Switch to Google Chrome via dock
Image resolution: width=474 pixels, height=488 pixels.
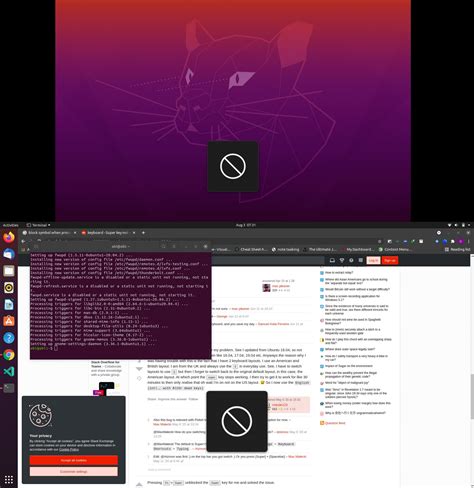9,355
